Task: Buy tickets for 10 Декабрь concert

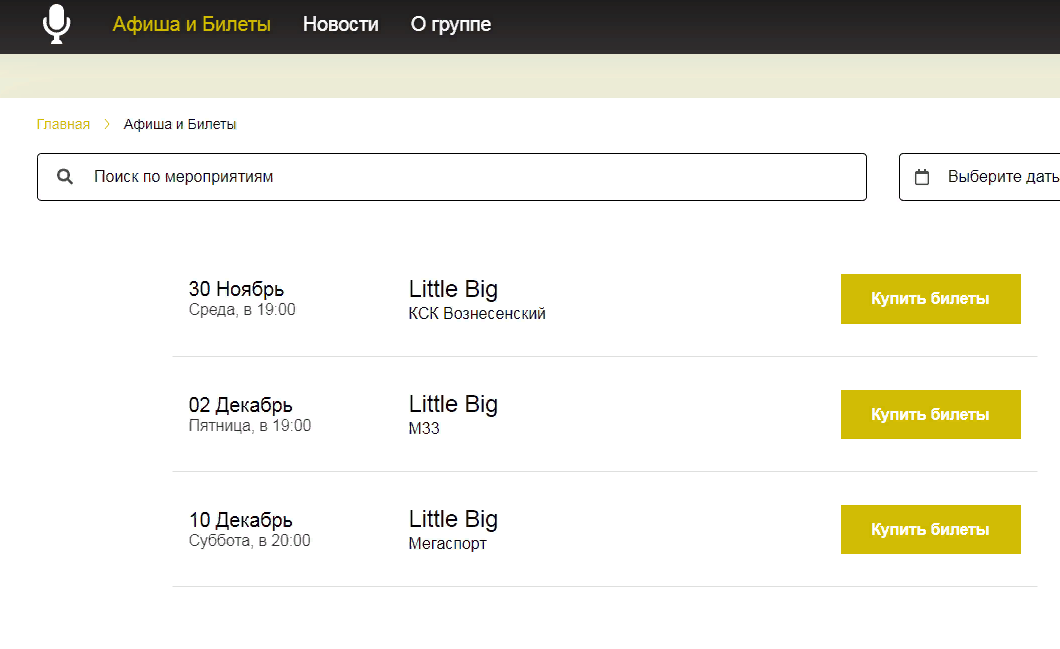Action: tap(931, 529)
